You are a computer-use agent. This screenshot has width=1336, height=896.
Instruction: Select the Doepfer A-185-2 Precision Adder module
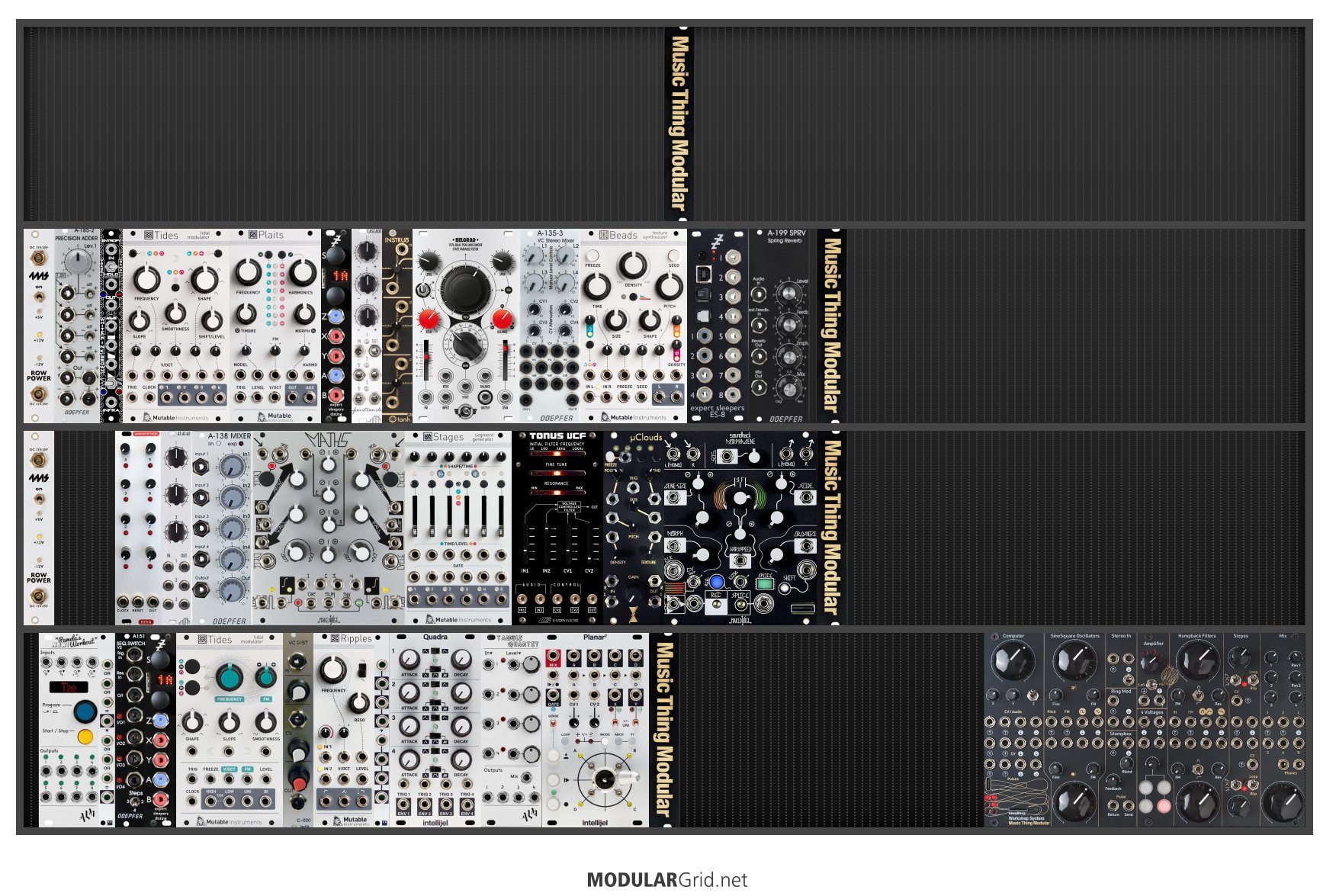pos(77,326)
